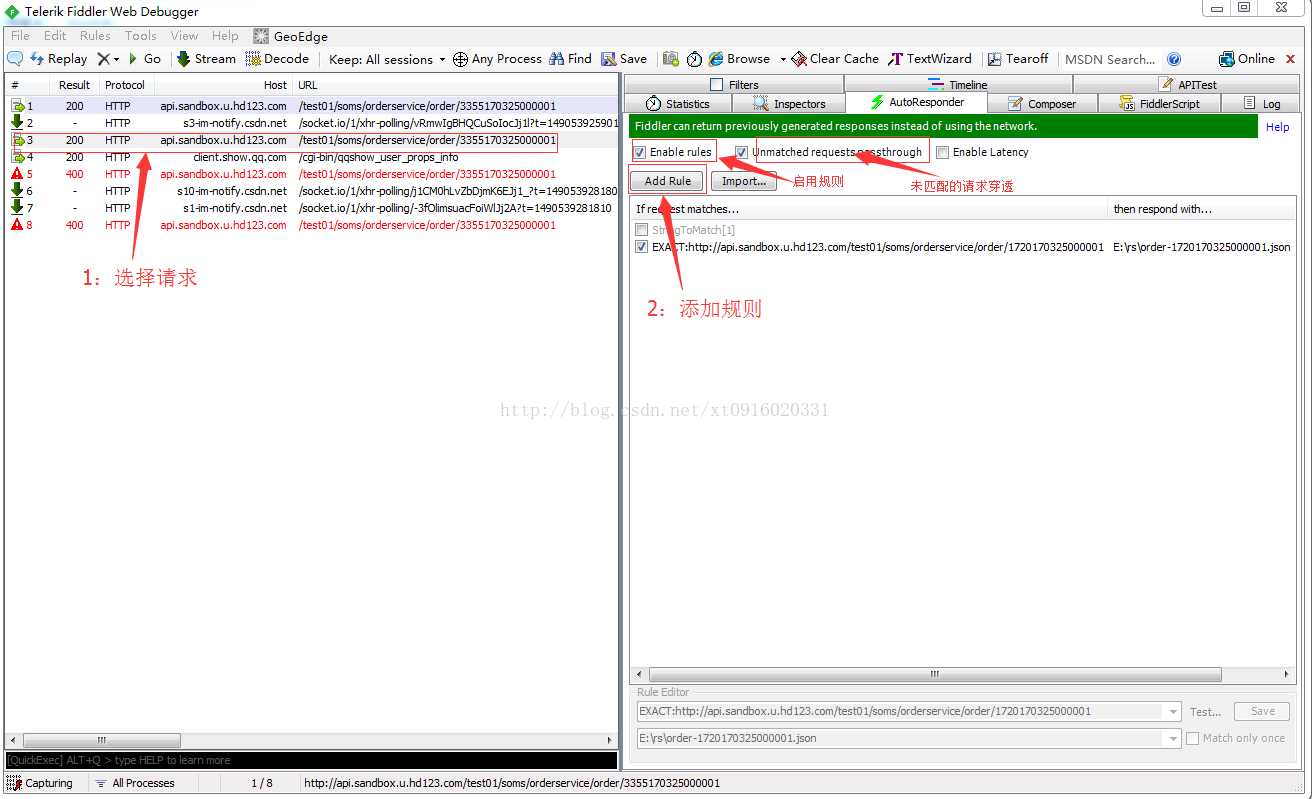The width and height of the screenshot is (1312, 799).
Task: Open the TextWizard tool
Action: (x=930, y=59)
